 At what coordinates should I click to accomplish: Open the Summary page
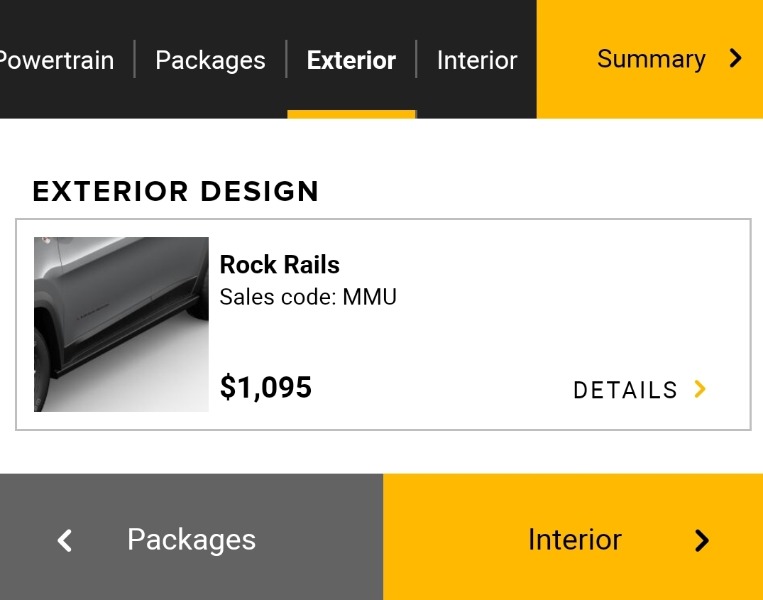click(650, 59)
